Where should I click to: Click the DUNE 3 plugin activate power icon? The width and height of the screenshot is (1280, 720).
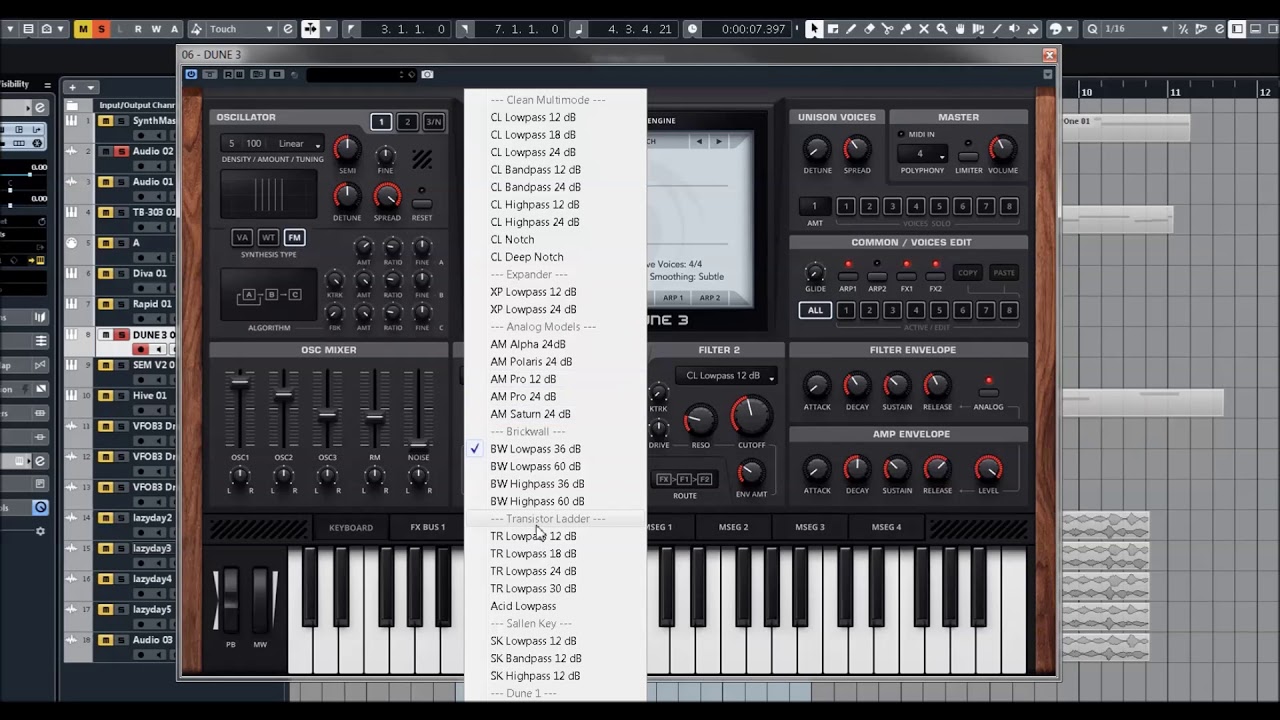click(191, 74)
